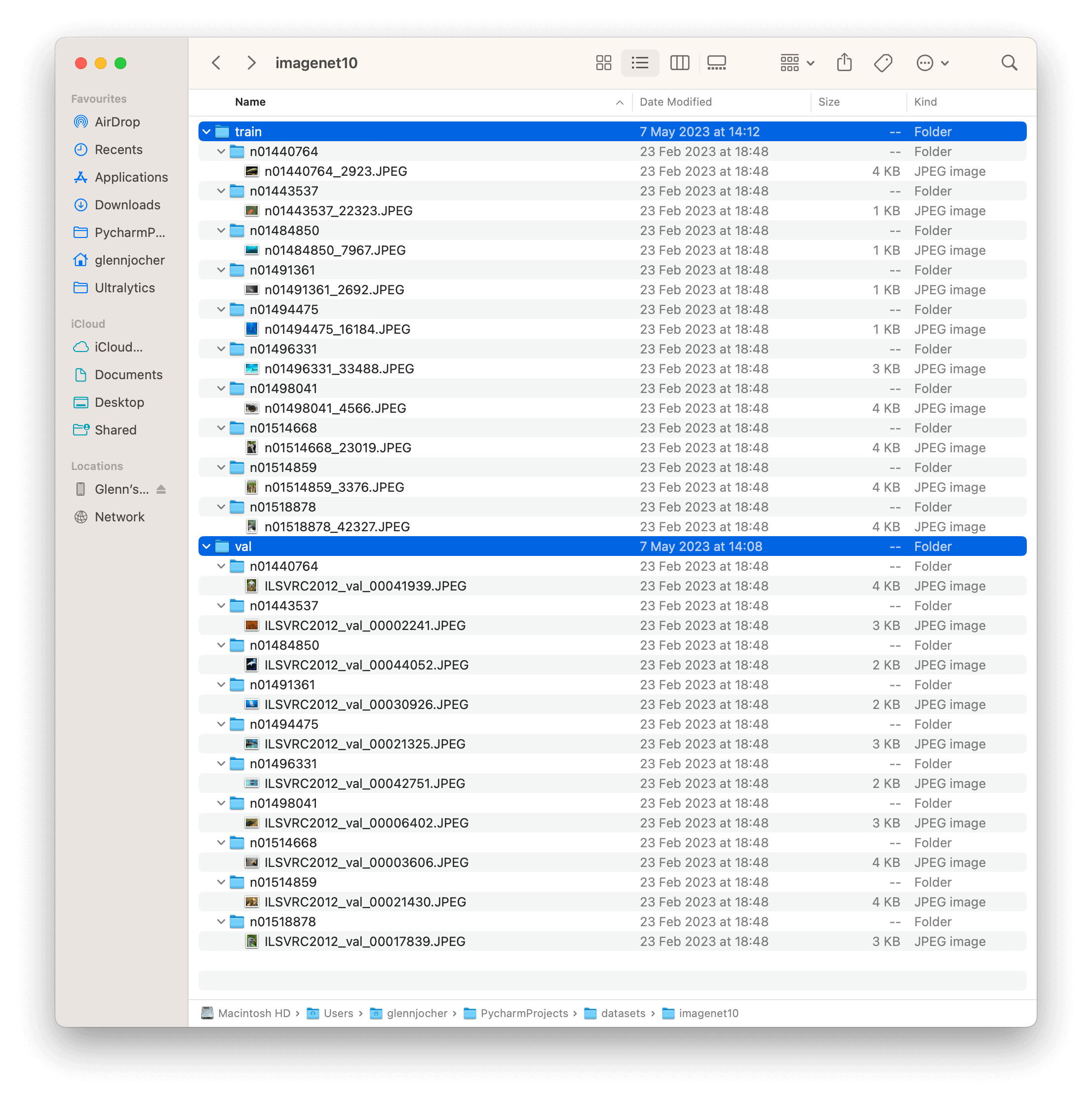Image resolution: width=1092 pixels, height=1100 pixels.
Task: Click the group arrange icon dropdown
Action: click(x=795, y=63)
